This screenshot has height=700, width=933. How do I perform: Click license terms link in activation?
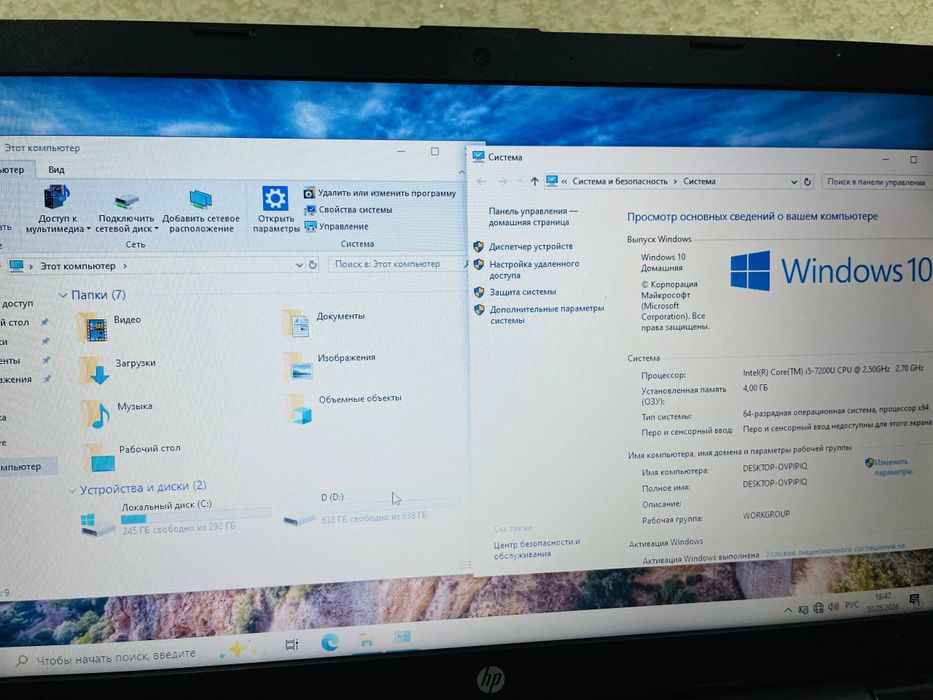pos(835,550)
